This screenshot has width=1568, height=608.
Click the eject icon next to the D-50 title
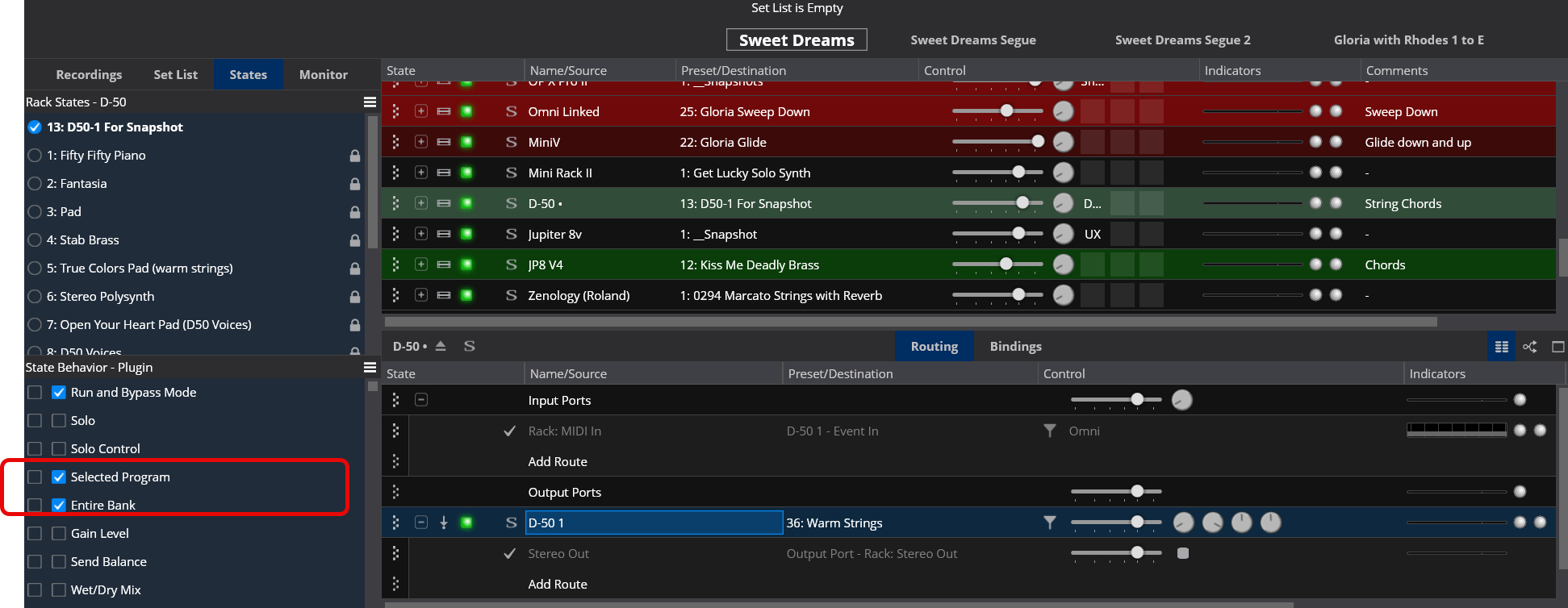click(441, 346)
